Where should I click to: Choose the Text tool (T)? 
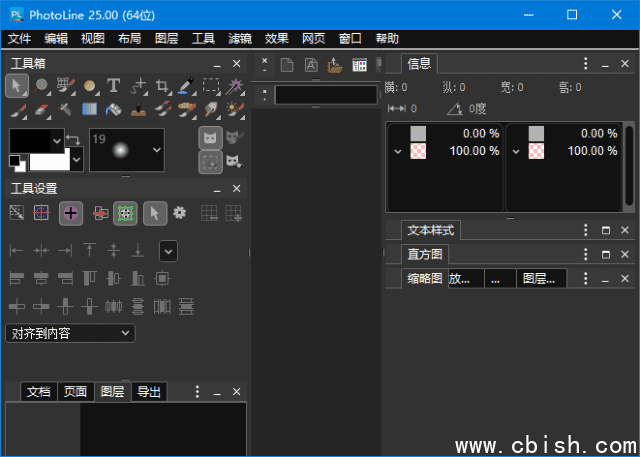(113, 86)
